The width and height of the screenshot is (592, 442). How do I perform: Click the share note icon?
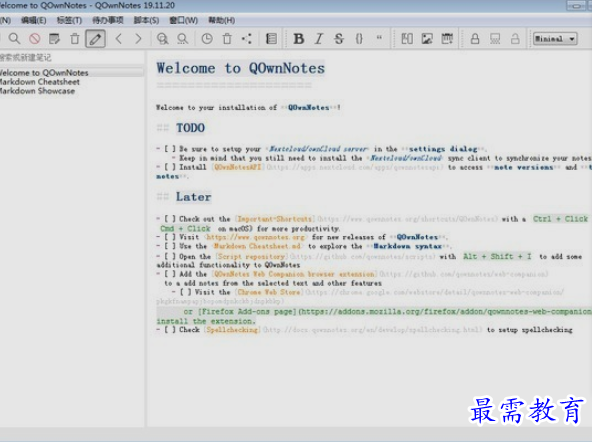pyautogui.click(x=247, y=39)
